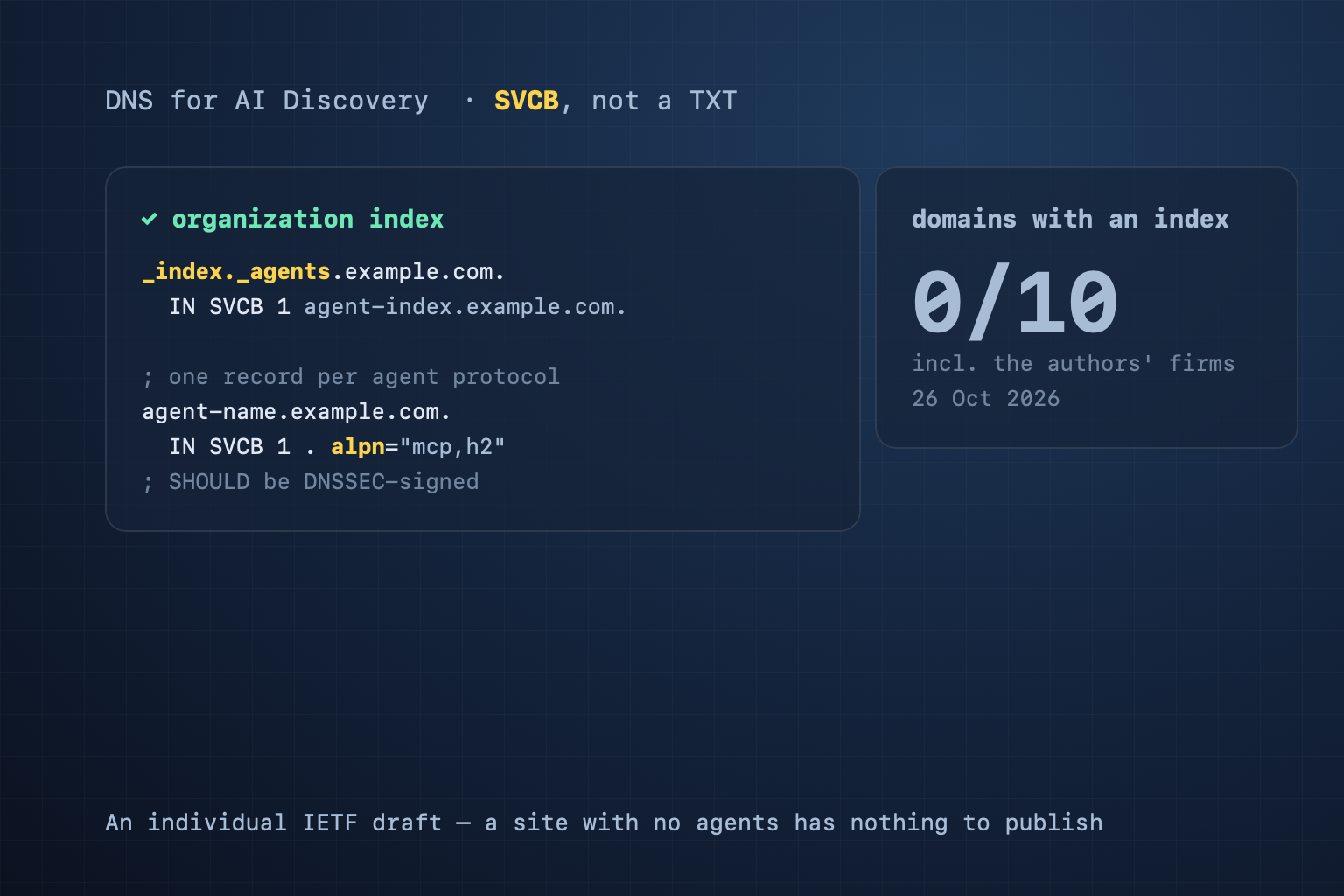Select the heading 'organization index'
Viewport: 1344px width, 896px height.
308,219
